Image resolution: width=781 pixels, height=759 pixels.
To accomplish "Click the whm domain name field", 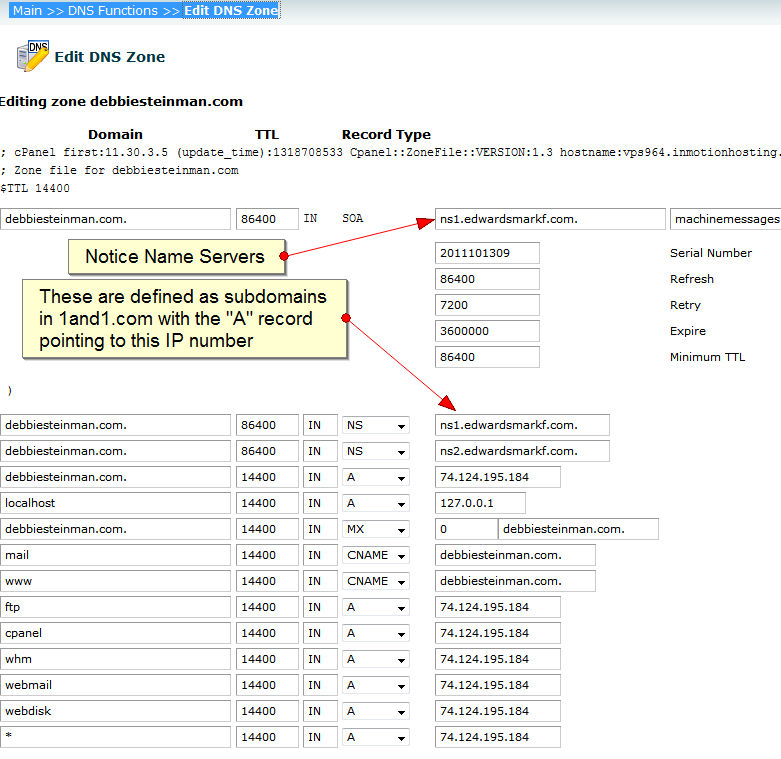I will (x=115, y=659).
